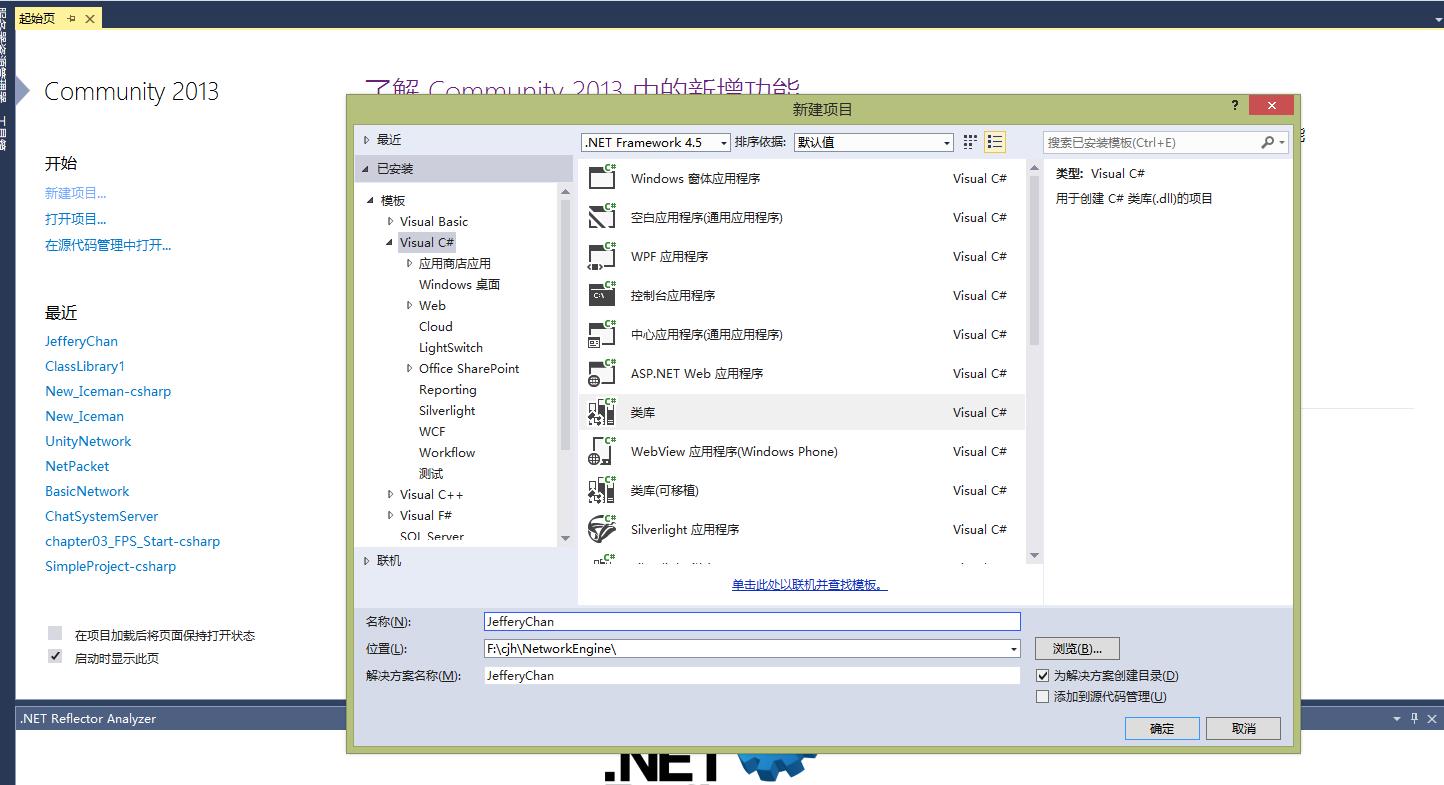
Task: Open the .NET Reflector Analyzer panel options dropdown
Action: tap(1397, 718)
